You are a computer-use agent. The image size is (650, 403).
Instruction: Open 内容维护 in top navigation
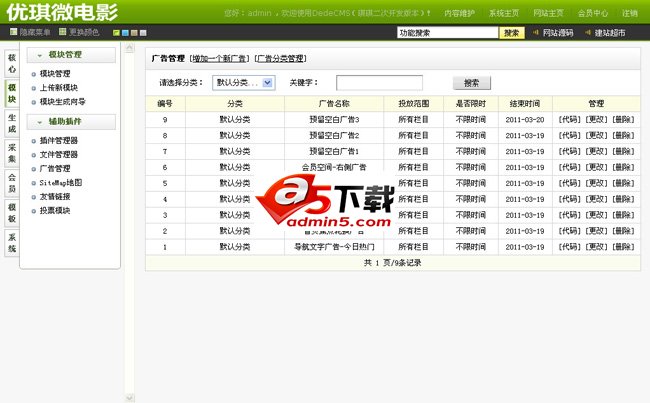point(459,13)
